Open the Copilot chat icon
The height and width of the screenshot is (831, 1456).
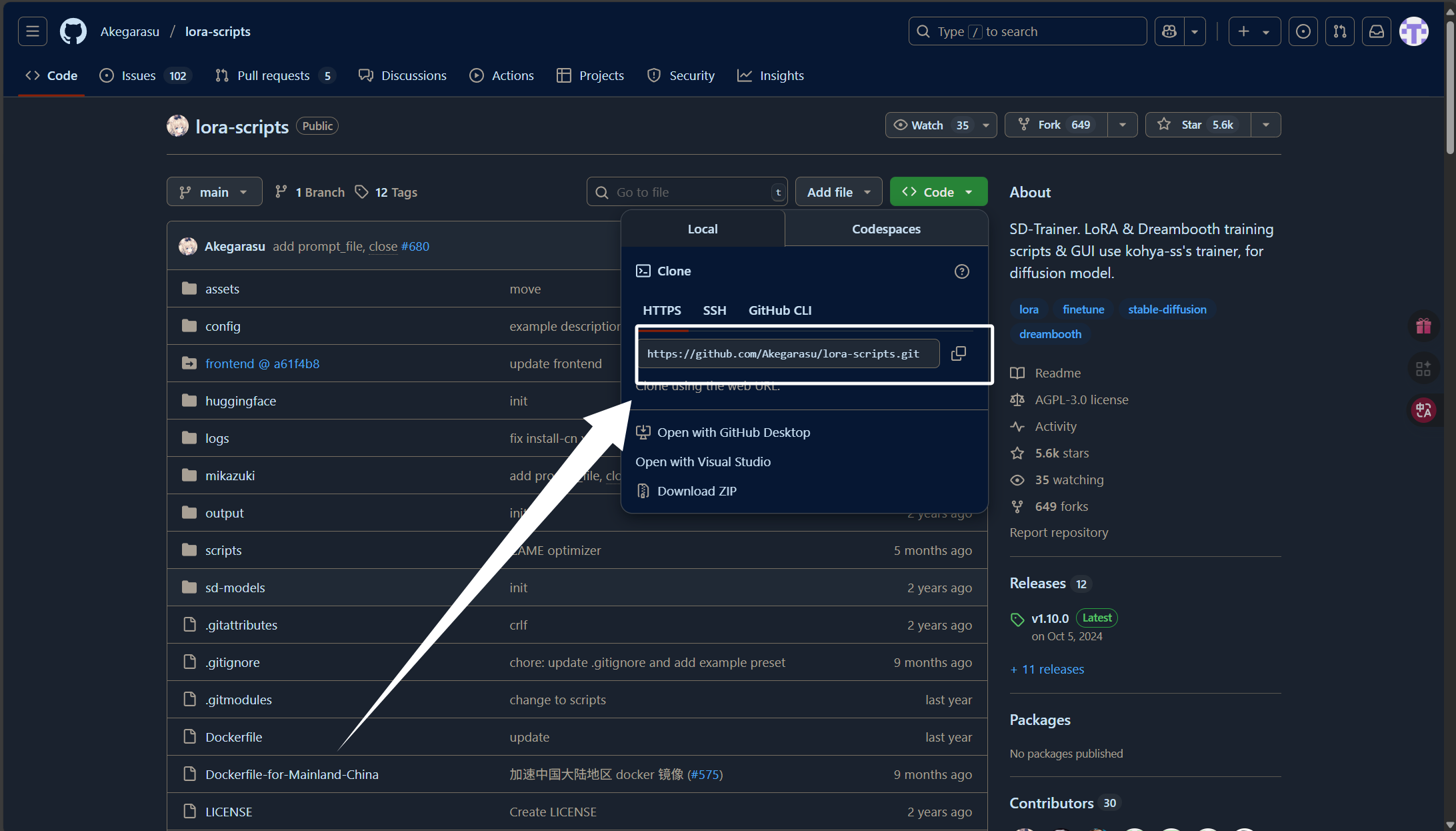point(1169,31)
